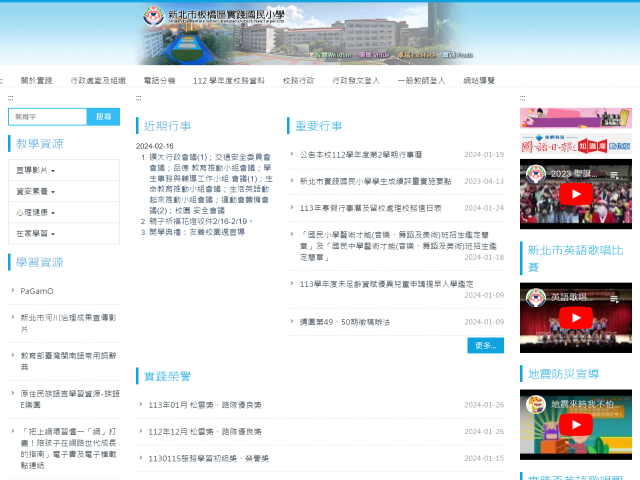Open 教育部臺灣閩南語常用詞辭典 link
This screenshot has height=480, width=640.
[68, 361]
